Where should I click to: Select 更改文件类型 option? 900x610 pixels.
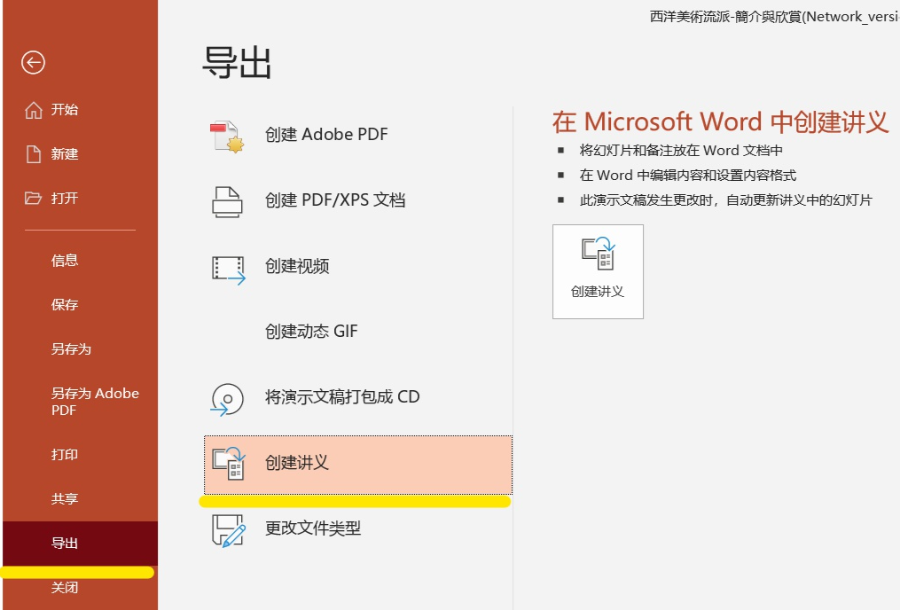coord(358,528)
